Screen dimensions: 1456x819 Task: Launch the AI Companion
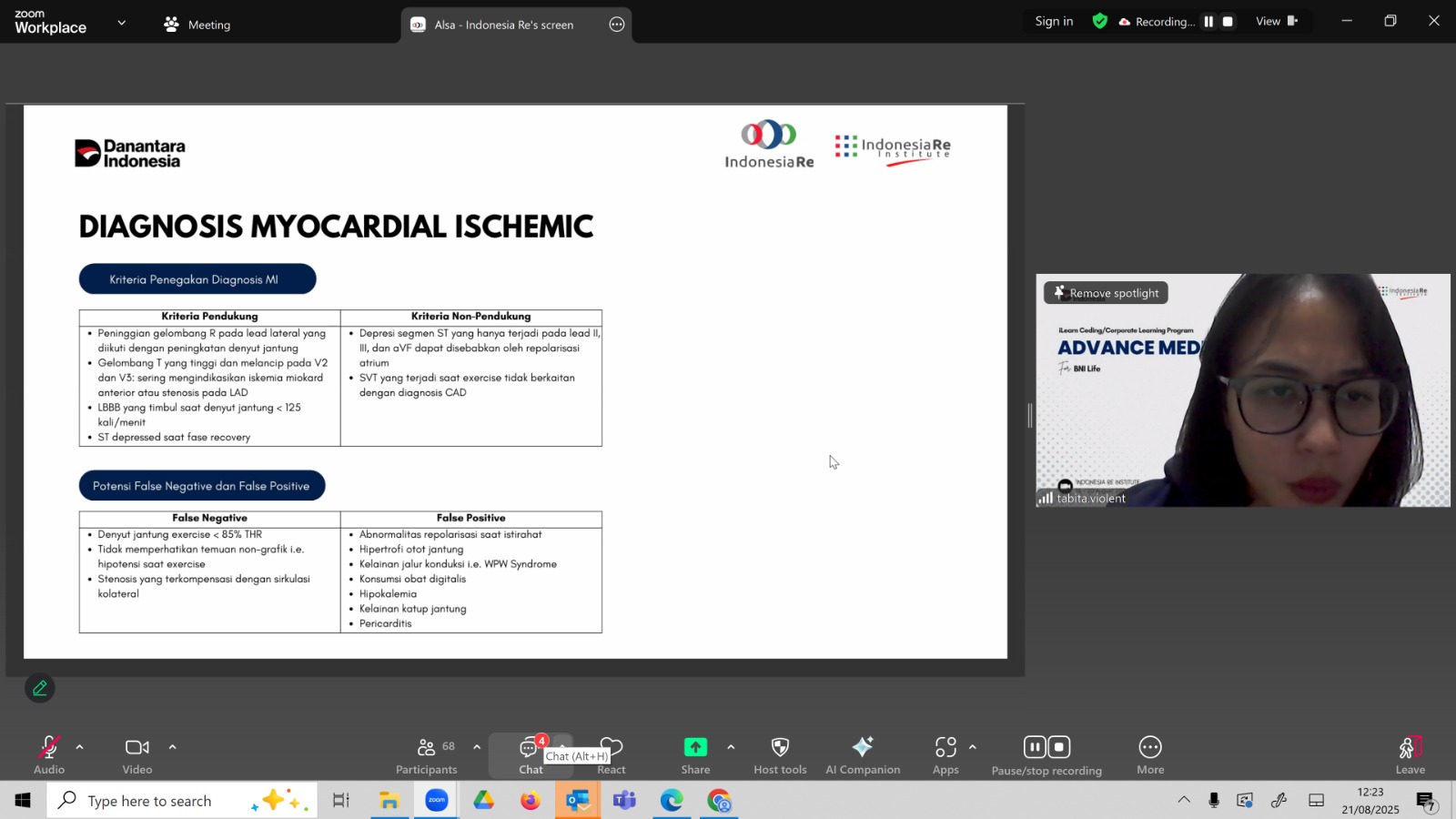click(x=862, y=747)
